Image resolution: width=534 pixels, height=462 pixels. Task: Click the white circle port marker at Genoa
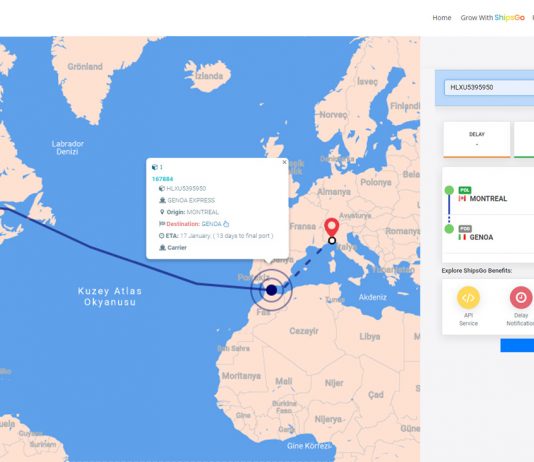coord(332,241)
